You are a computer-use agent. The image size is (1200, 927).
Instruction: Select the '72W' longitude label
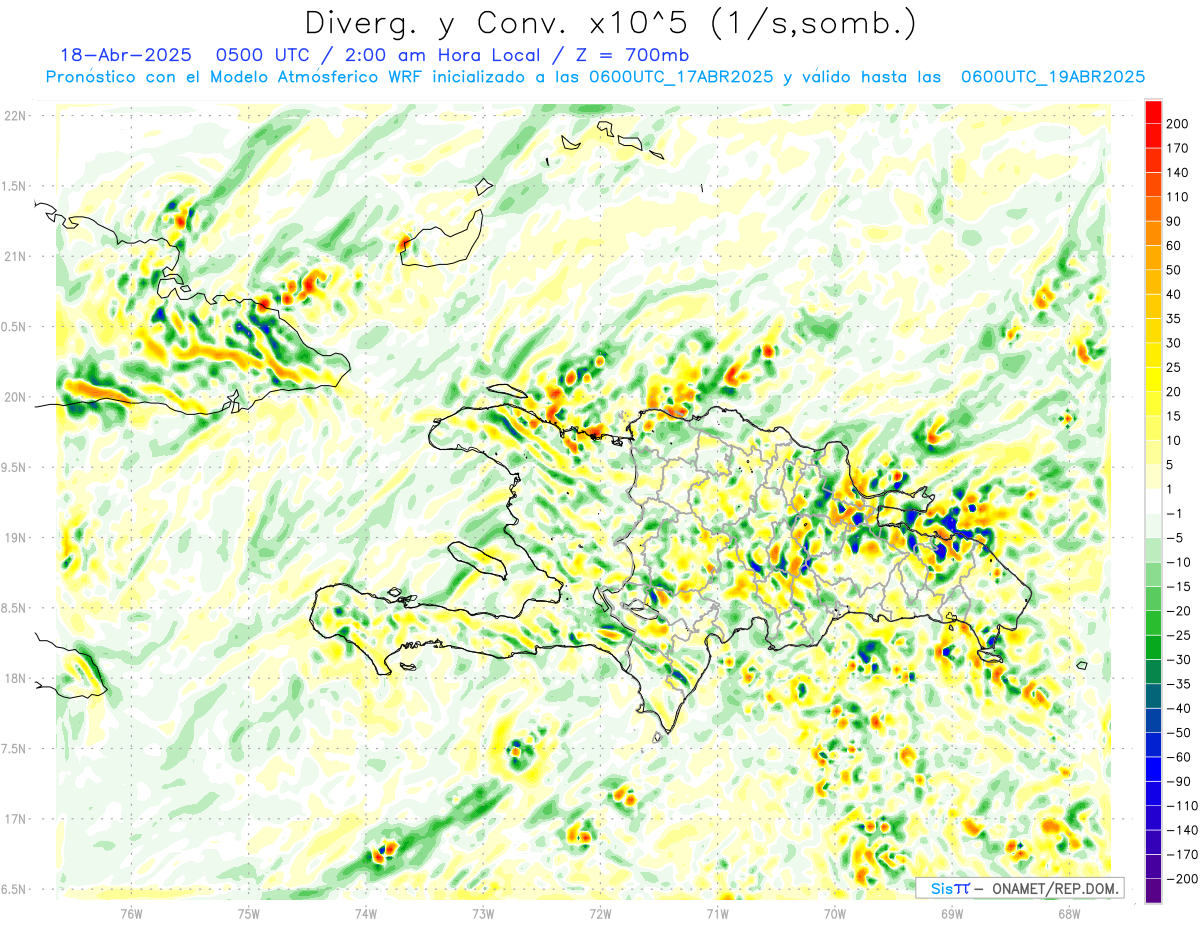(x=600, y=914)
